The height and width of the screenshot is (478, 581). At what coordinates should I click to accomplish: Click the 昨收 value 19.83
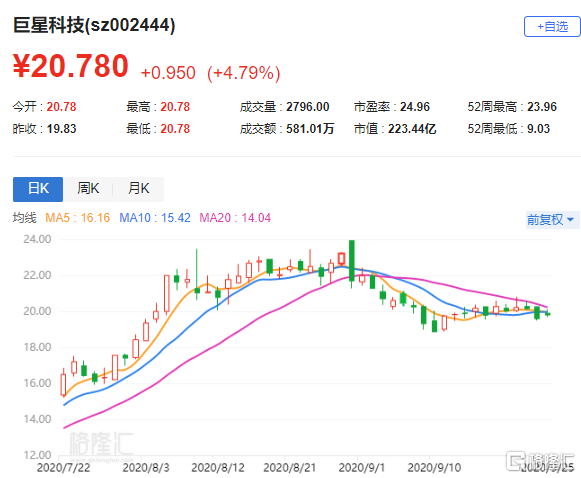point(61,129)
